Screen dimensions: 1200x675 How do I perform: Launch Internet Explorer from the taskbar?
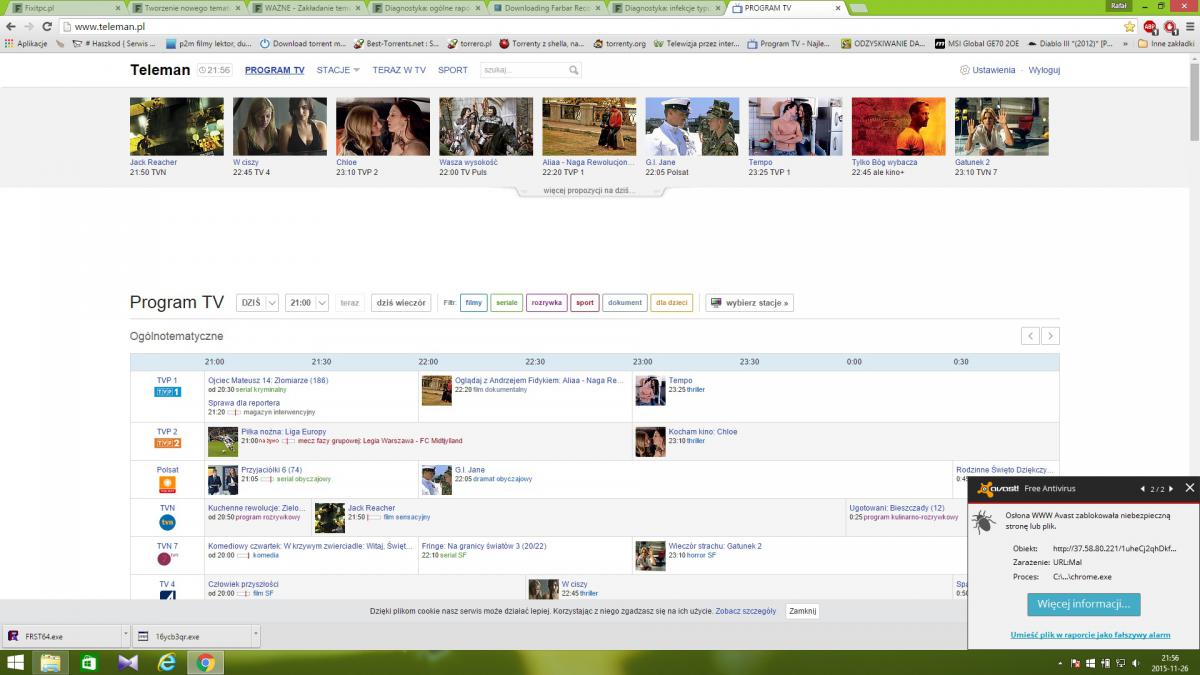click(166, 662)
